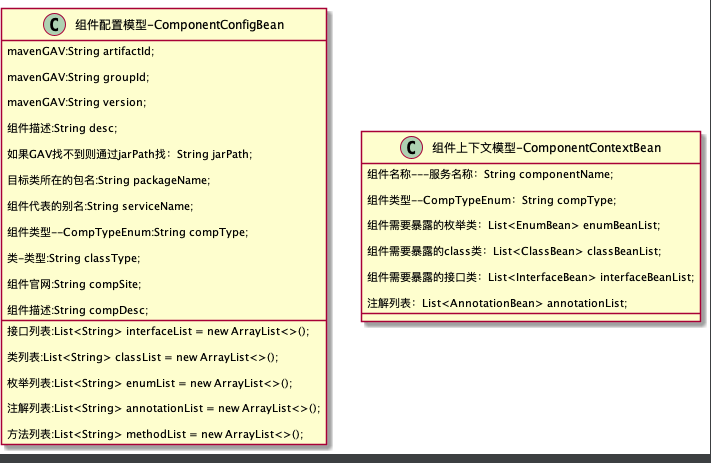Click the List<EnumBean> enumBeanList line
The width and height of the screenshot is (711, 463).
pos(514,225)
